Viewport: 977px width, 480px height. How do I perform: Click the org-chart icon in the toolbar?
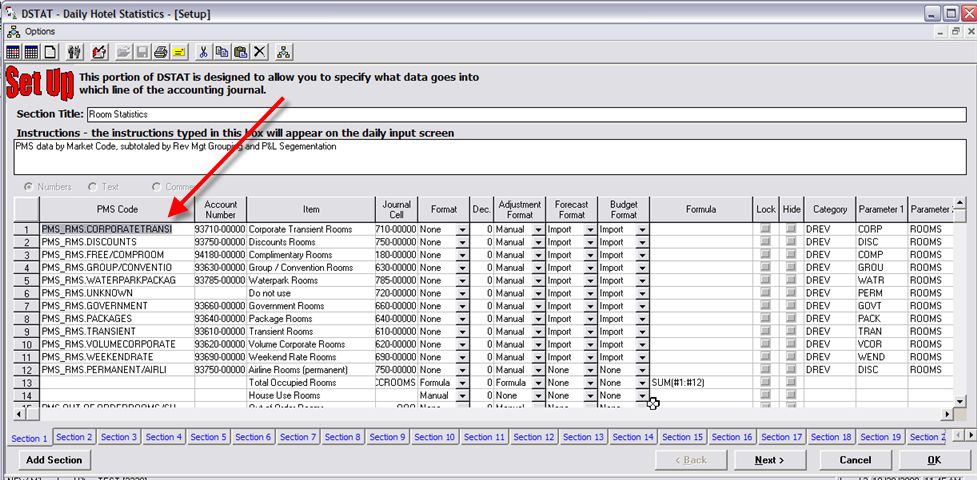coord(284,52)
